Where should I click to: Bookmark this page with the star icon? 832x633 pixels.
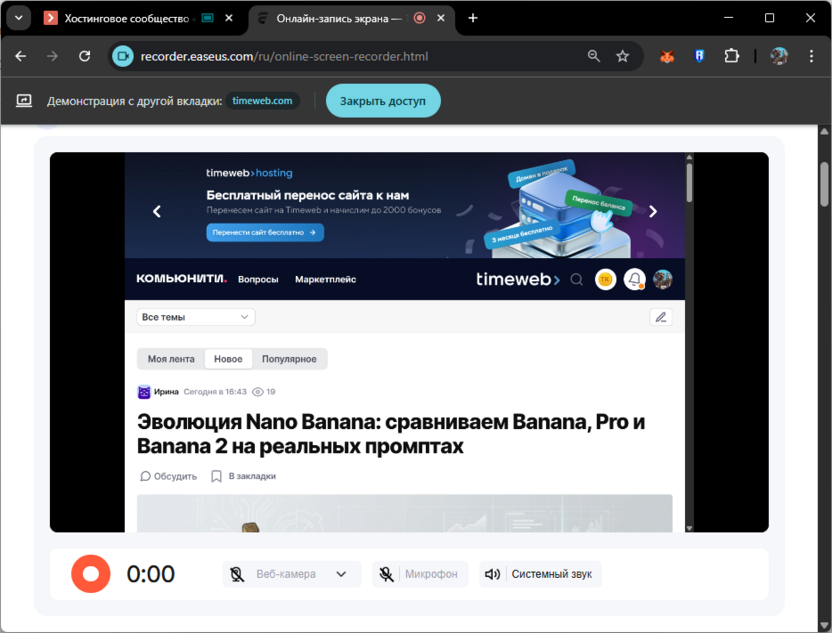pyautogui.click(x=622, y=56)
